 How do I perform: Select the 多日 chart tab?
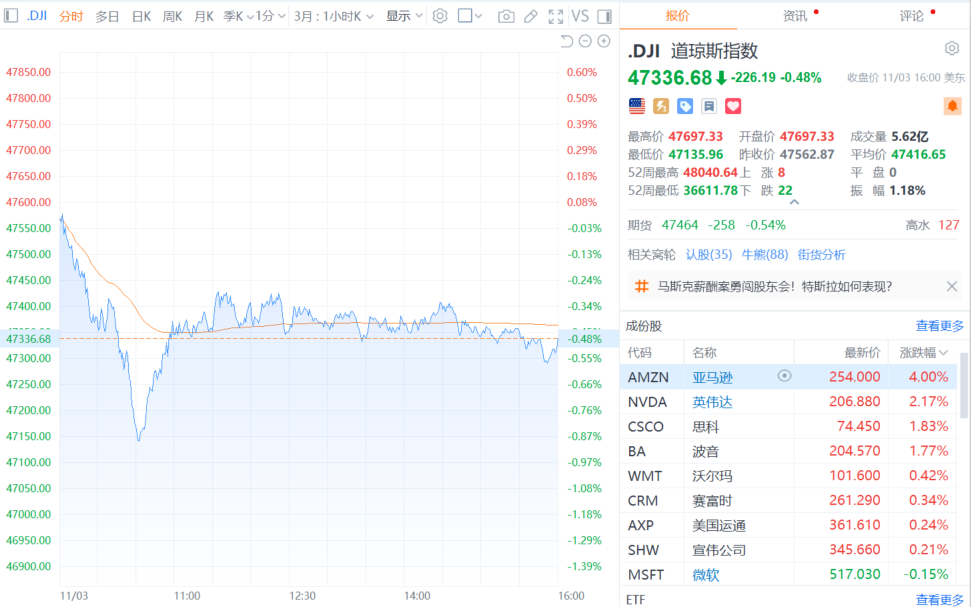(107, 16)
